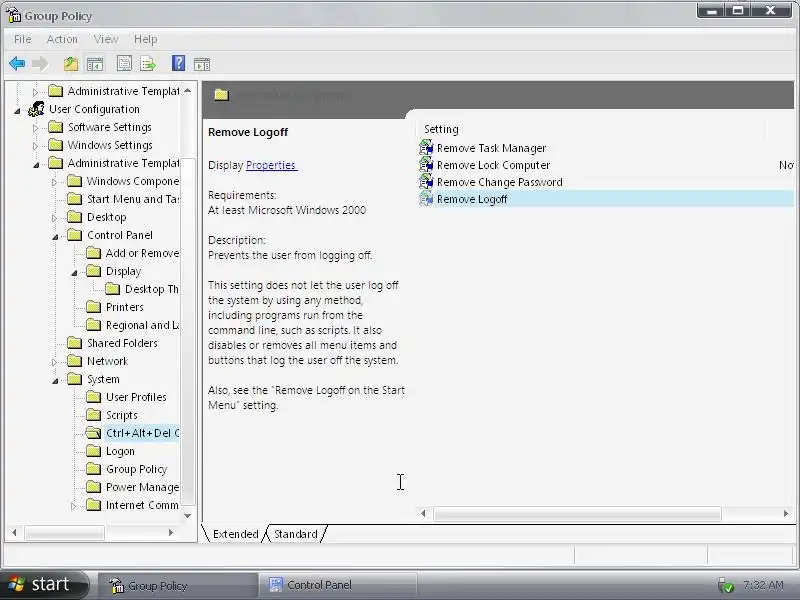Screen dimensions: 800x600
Task: Expand the Network tree node
Action: (54, 362)
